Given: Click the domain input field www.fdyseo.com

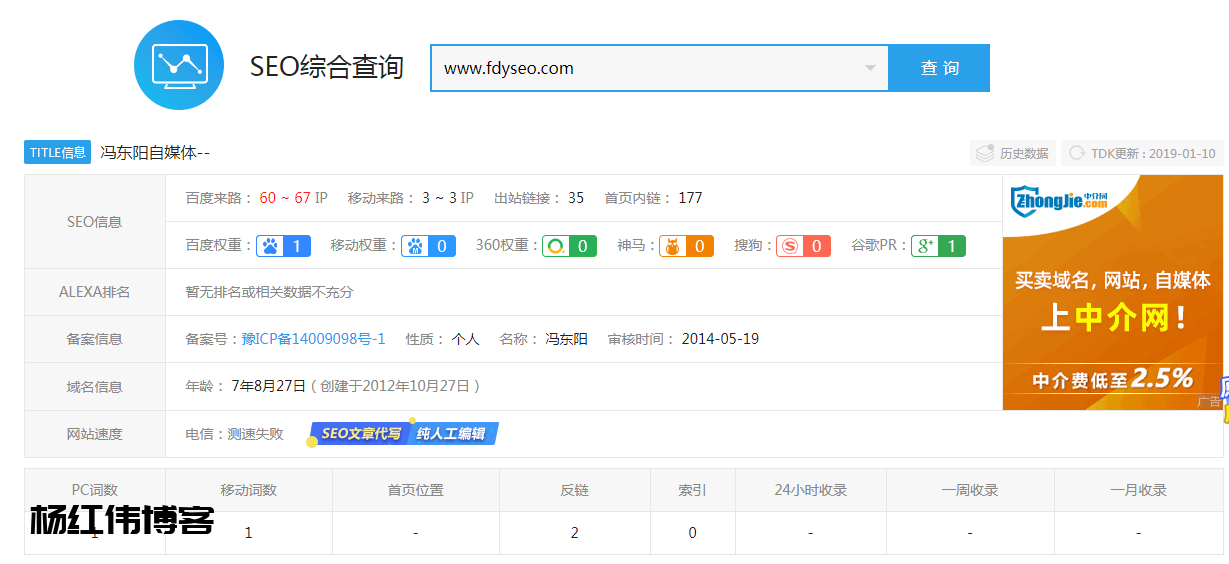Looking at the screenshot, I should pos(640,68).
